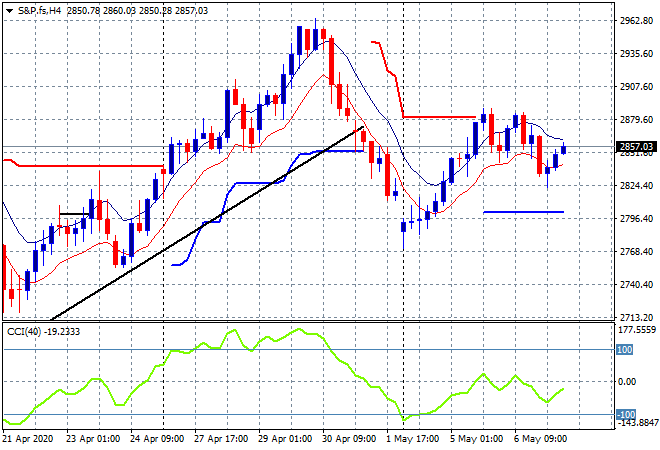Click price level 2879.60 on the axis
The width and height of the screenshot is (660, 450).
[636, 120]
